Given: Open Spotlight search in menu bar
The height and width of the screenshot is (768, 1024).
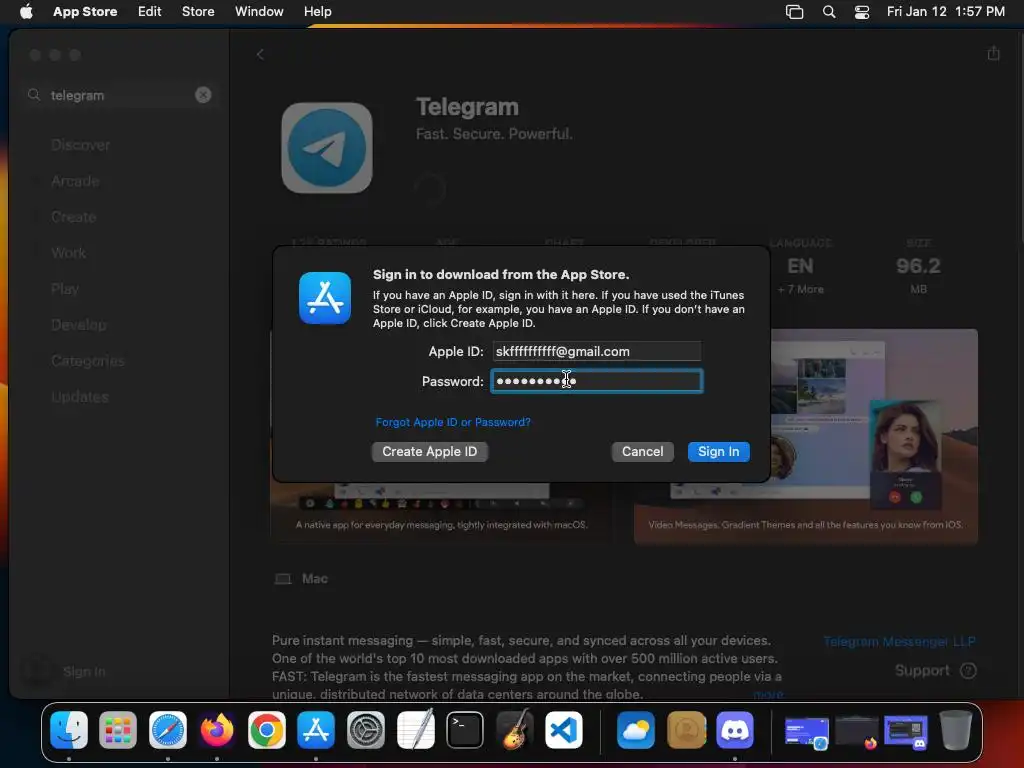Looking at the screenshot, I should [x=829, y=12].
